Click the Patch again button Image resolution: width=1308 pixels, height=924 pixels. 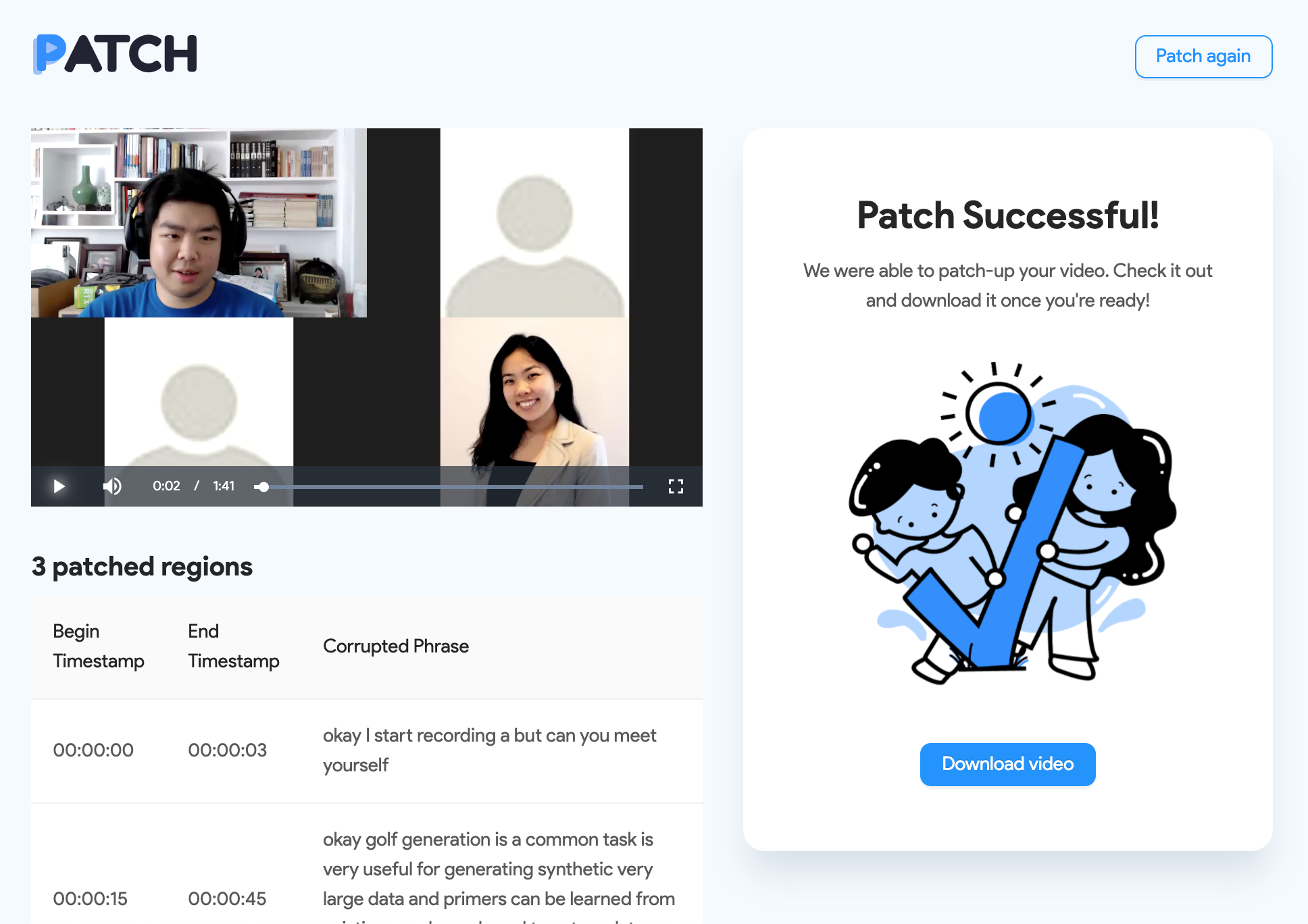(x=1203, y=57)
